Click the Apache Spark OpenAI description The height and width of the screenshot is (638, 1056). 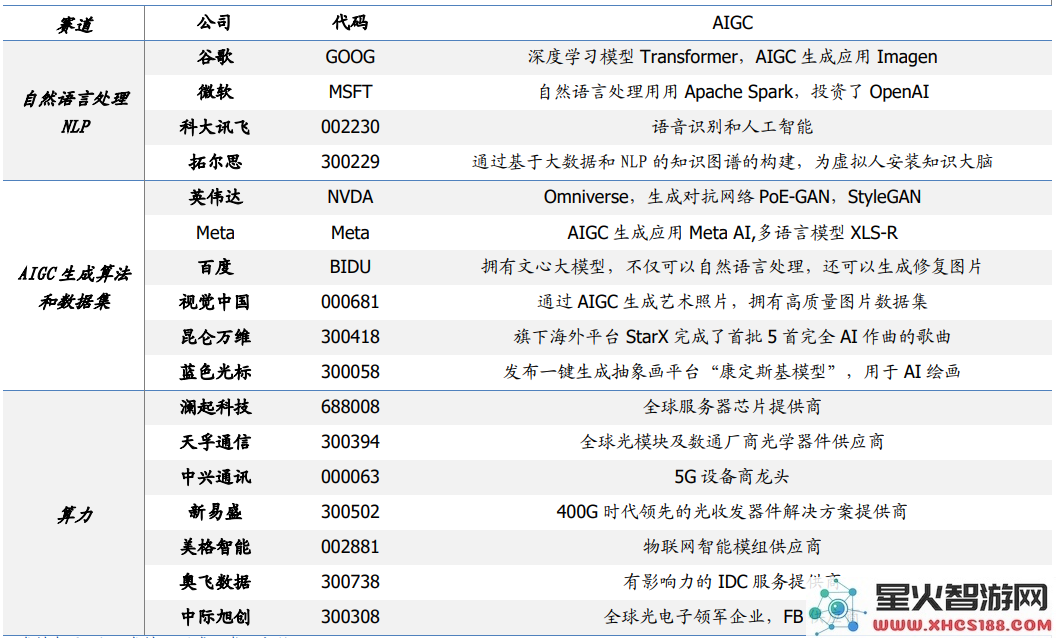tap(733, 92)
